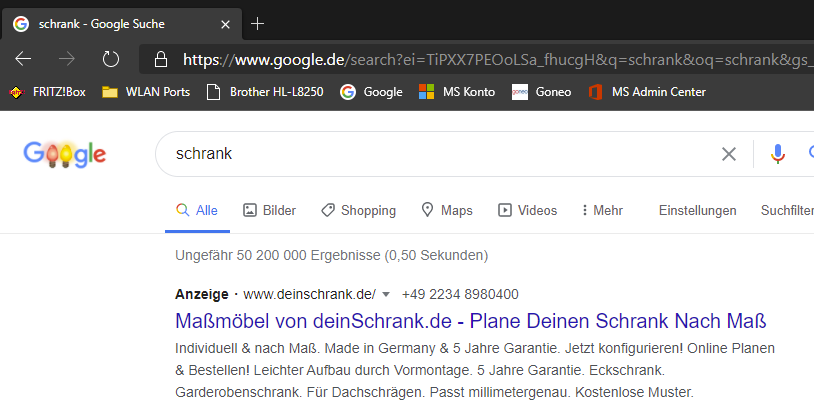Close the 'schrank - Google Suche' tab
Viewport: 814px width, 415px height.
tap(225, 24)
